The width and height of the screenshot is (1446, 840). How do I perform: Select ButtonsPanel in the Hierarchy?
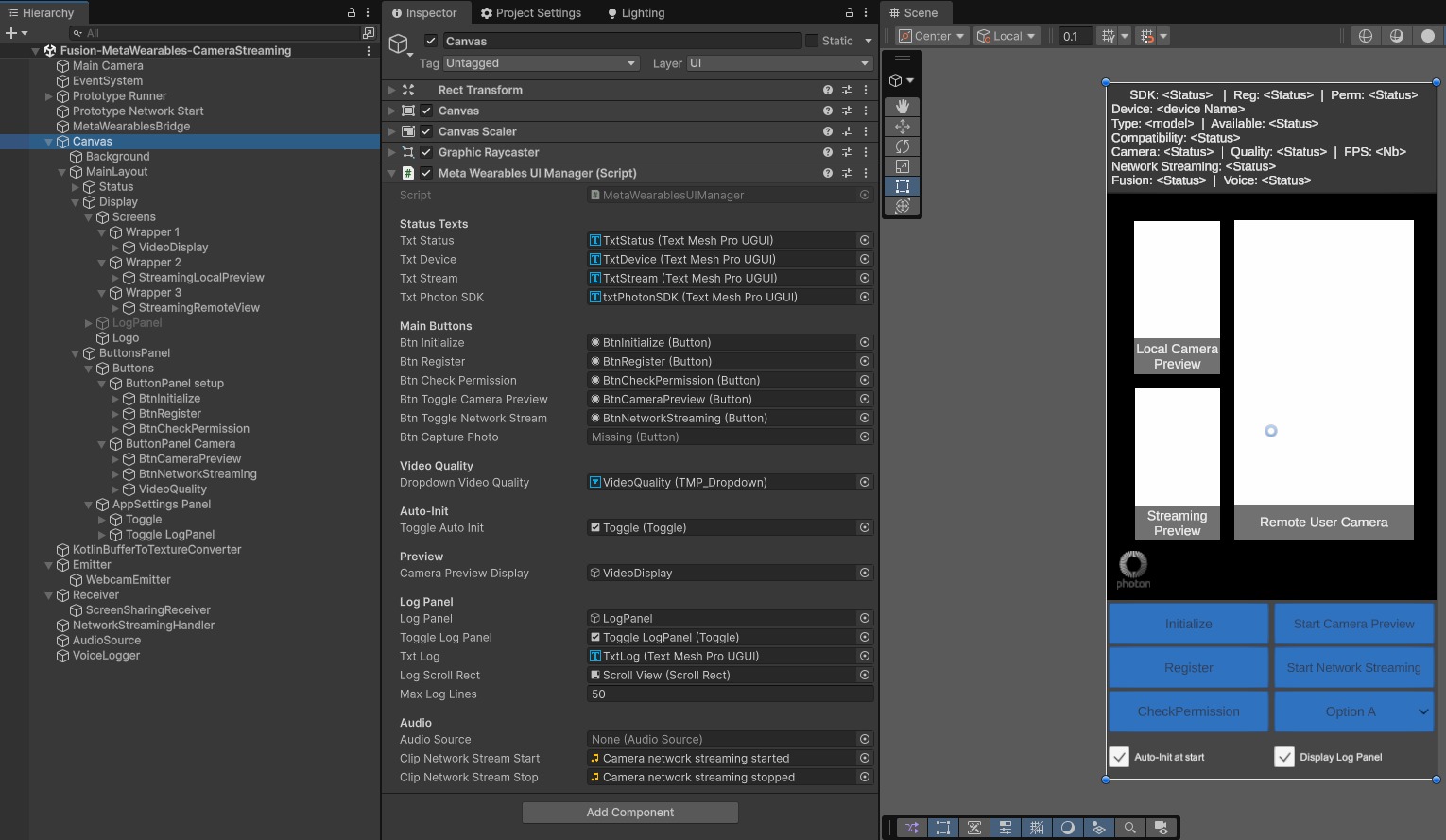pyautogui.click(x=134, y=353)
